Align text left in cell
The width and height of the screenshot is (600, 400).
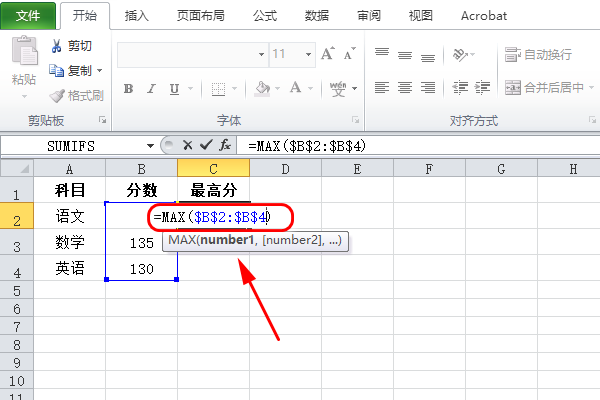pos(382,88)
